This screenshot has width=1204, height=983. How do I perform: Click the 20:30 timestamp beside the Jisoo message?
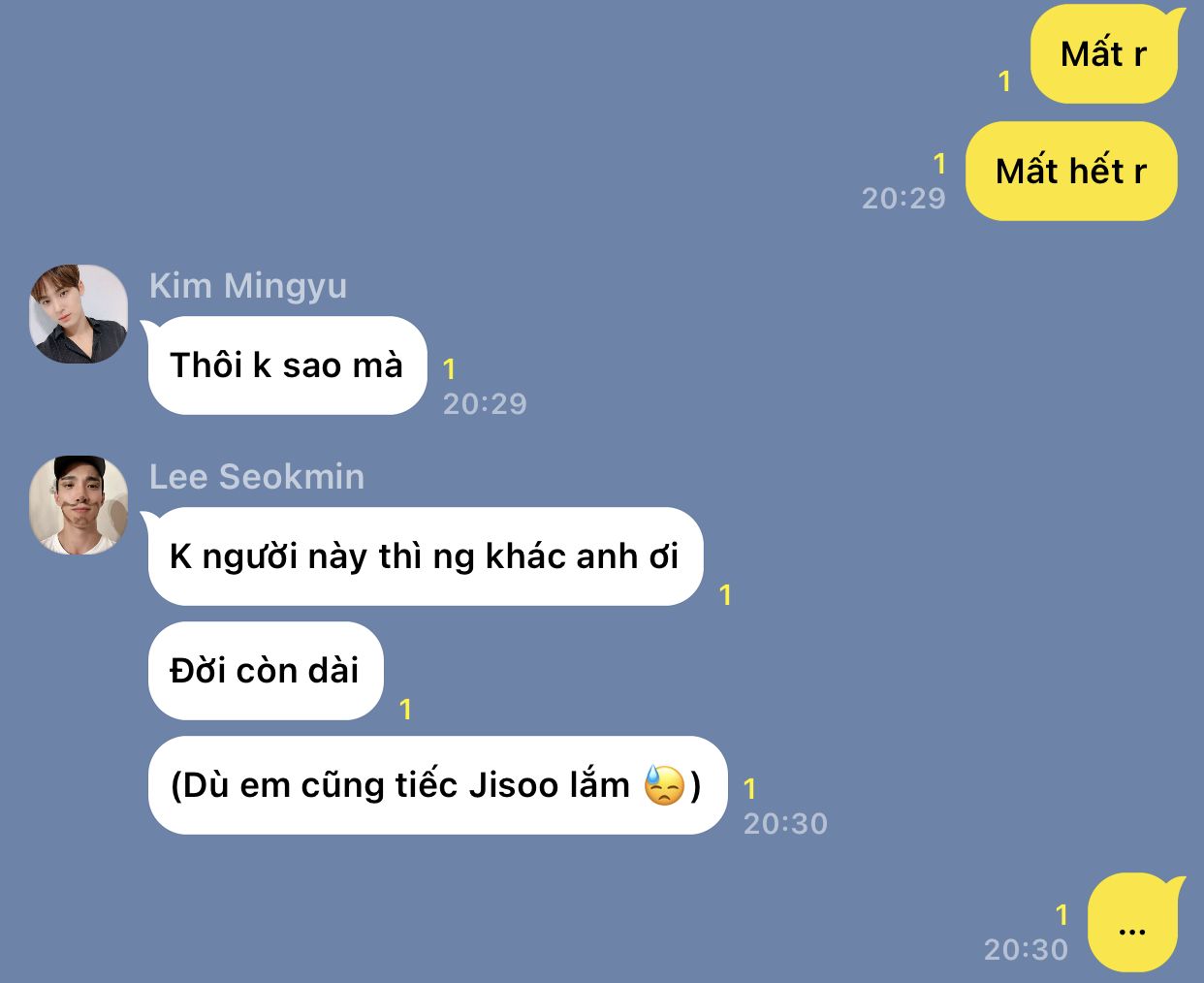(785, 824)
